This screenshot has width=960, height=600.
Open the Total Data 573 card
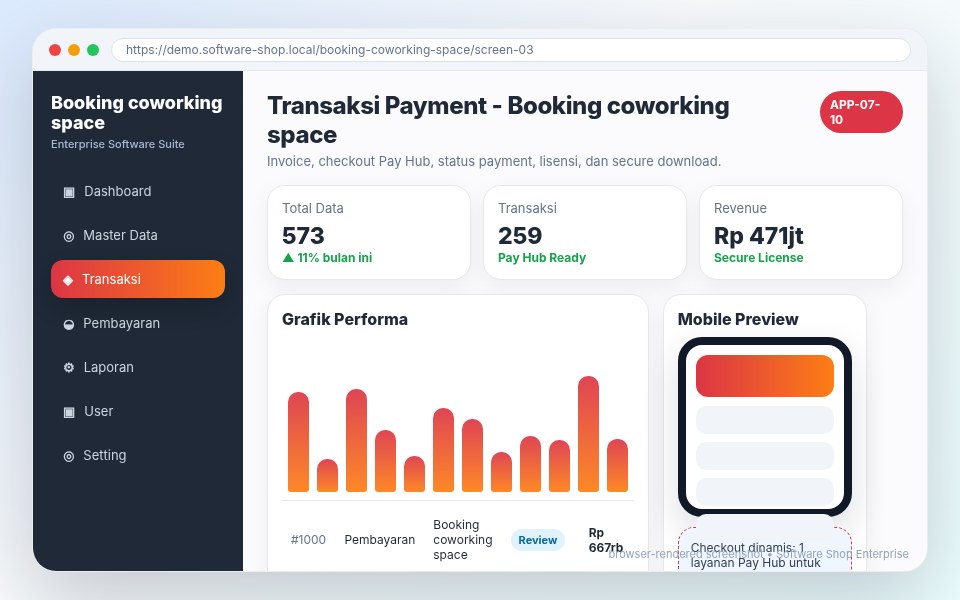pyautogui.click(x=369, y=233)
